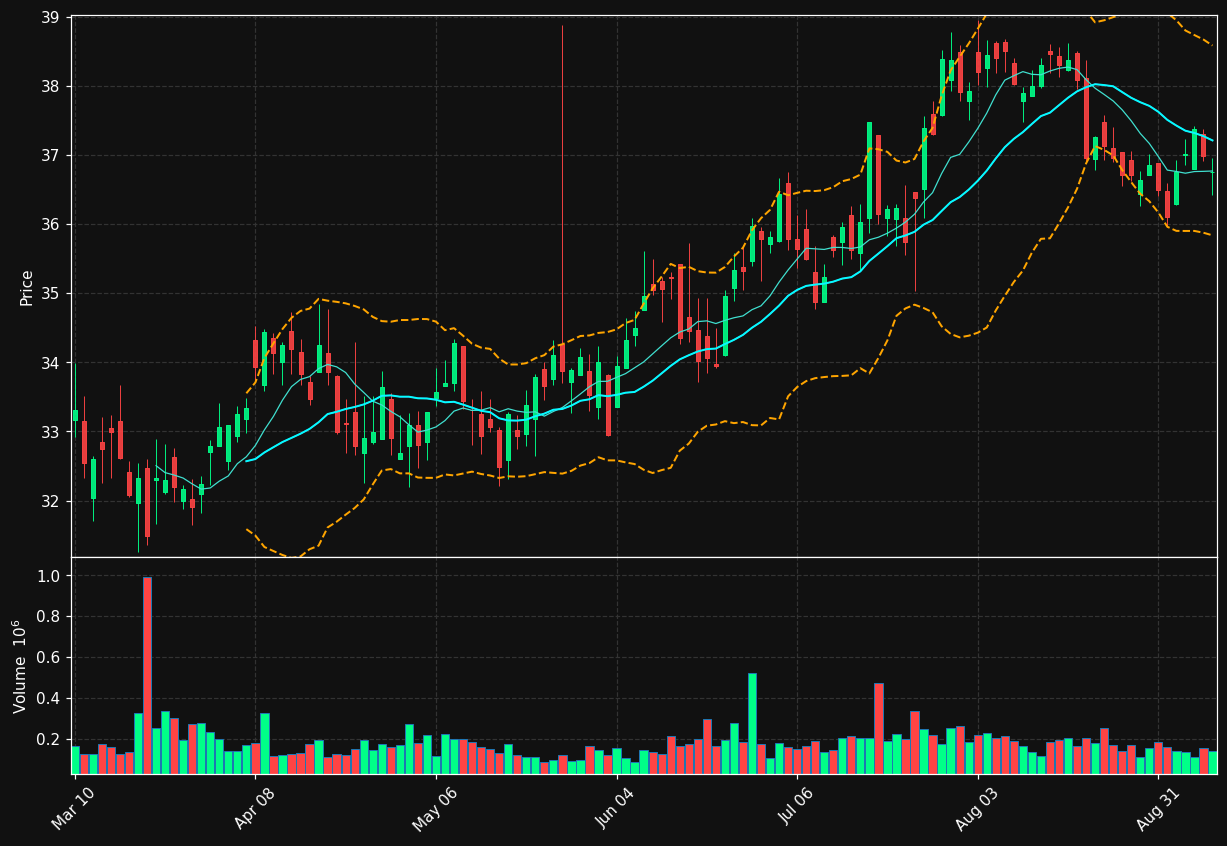Click the 'May 06' date label
This screenshot has width=1227, height=846.
(435, 808)
